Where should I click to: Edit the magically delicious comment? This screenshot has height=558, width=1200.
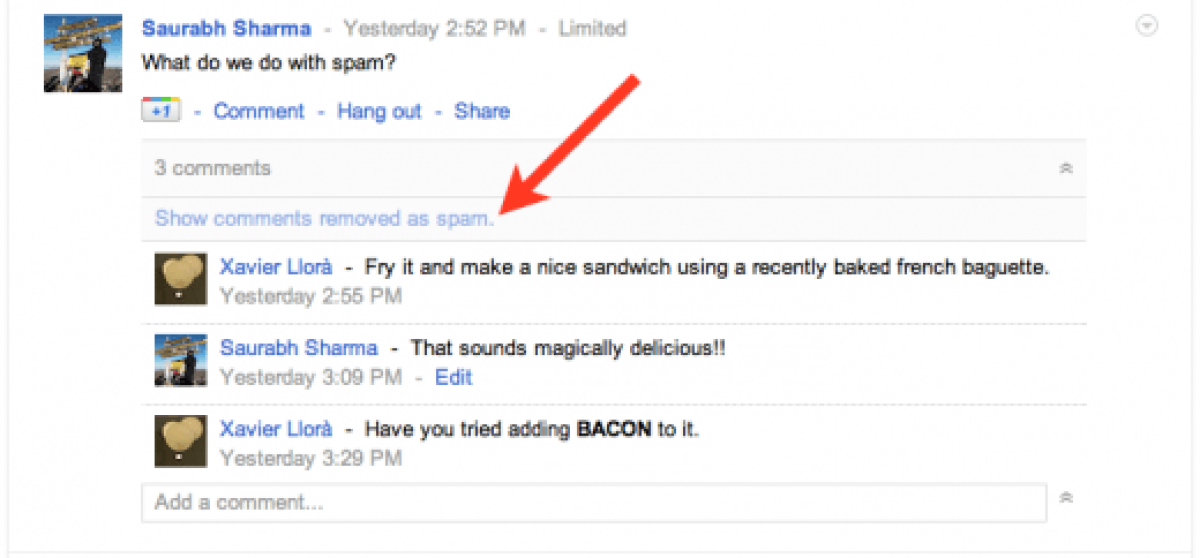pyautogui.click(x=454, y=378)
